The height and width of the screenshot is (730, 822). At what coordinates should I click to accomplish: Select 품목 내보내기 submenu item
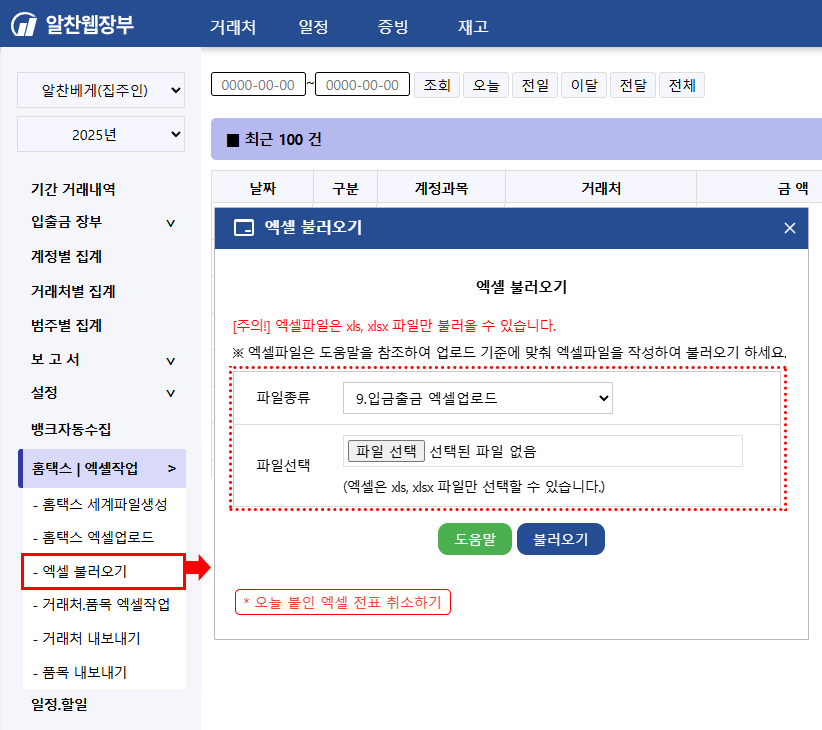coord(80,672)
